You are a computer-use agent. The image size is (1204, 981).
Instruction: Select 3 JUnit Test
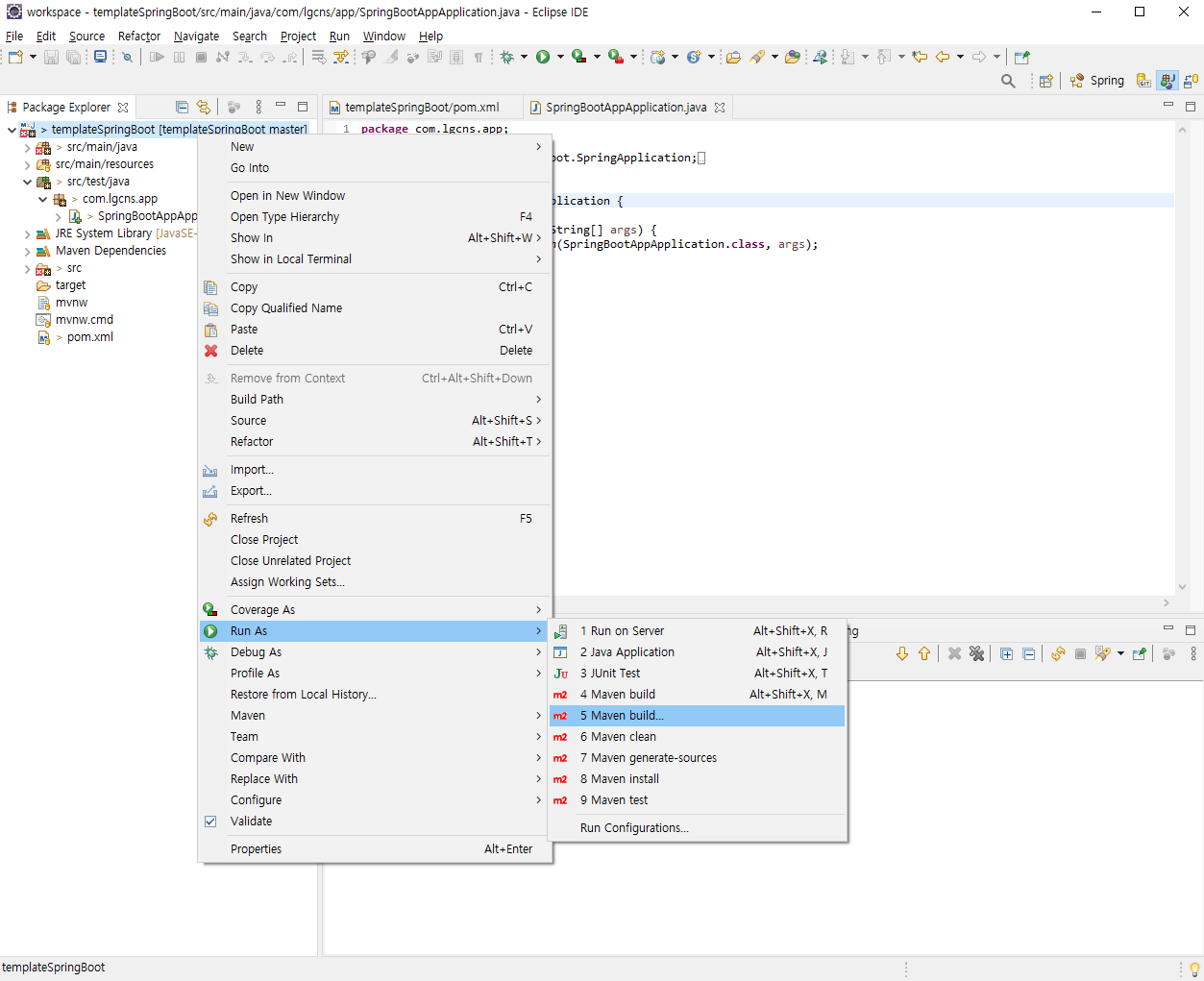pos(697,674)
